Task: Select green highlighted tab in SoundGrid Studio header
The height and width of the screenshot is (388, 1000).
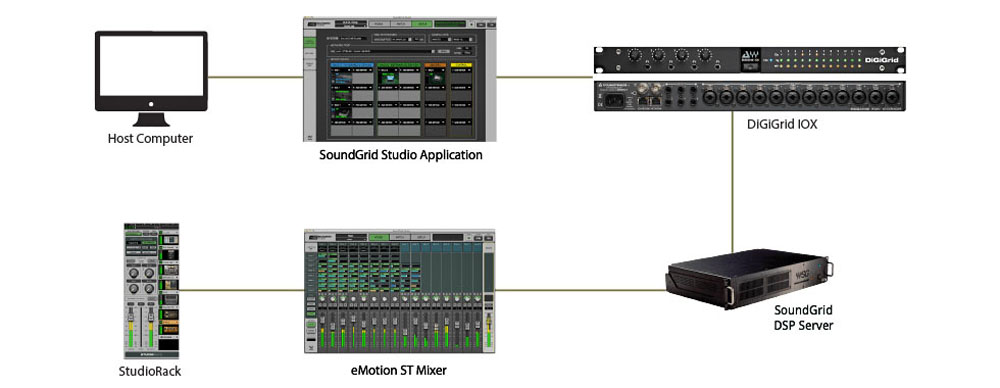Action: (x=422, y=24)
